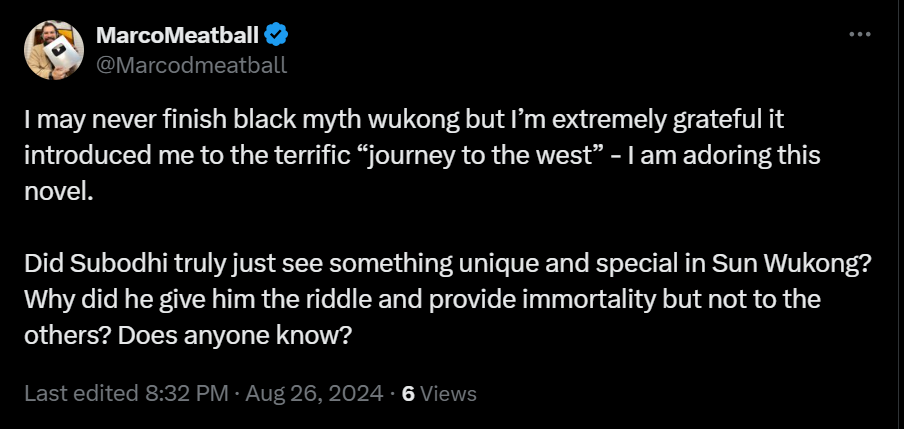Click the name Sun Wukong?
The width and height of the screenshot is (904, 429).
(x=791, y=265)
